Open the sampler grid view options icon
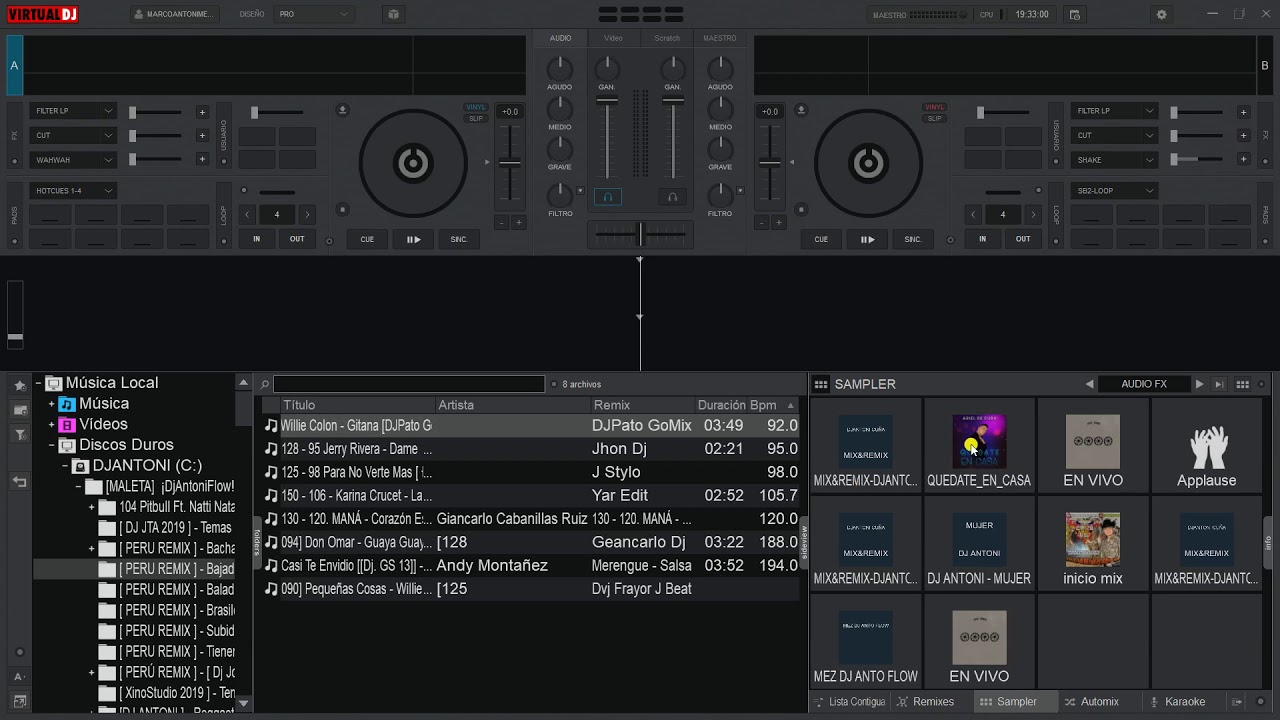The width and height of the screenshot is (1280, 720). tap(1243, 384)
